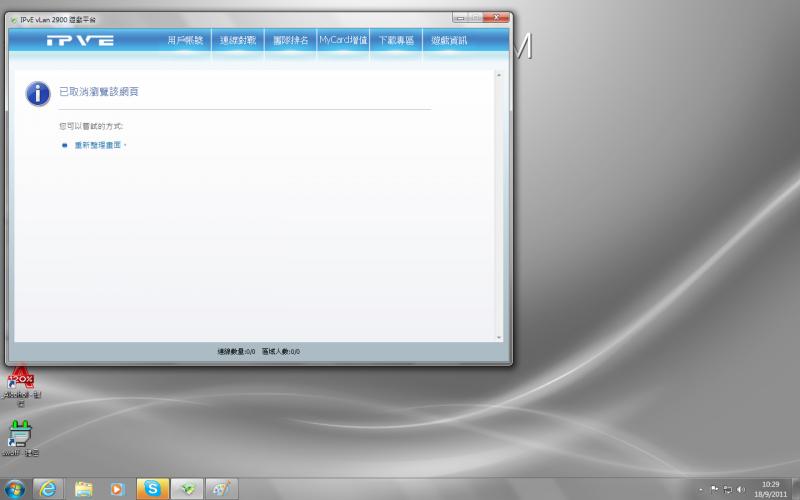Maximize the IPvE window

(475, 17)
